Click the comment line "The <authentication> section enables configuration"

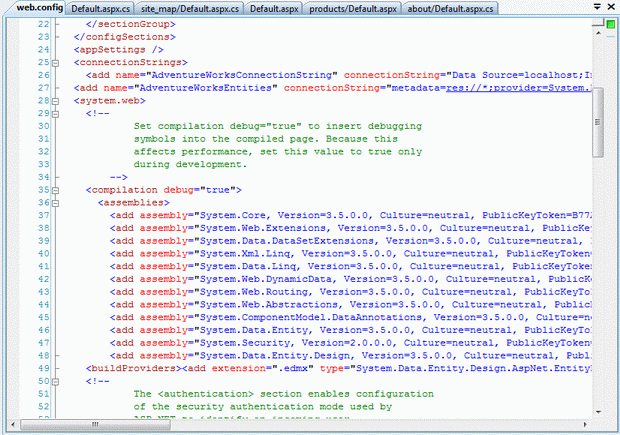coord(284,394)
